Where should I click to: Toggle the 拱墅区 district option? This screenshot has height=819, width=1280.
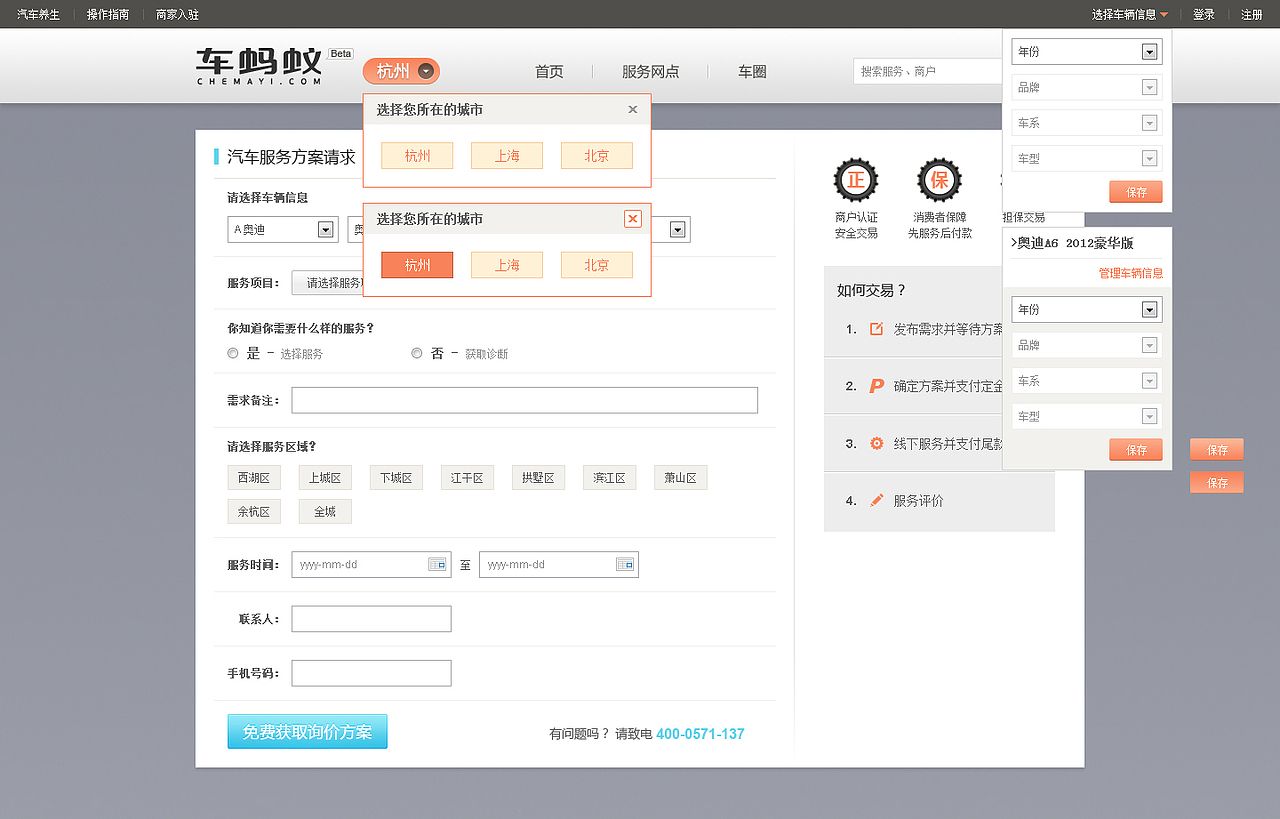click(538, 478)
